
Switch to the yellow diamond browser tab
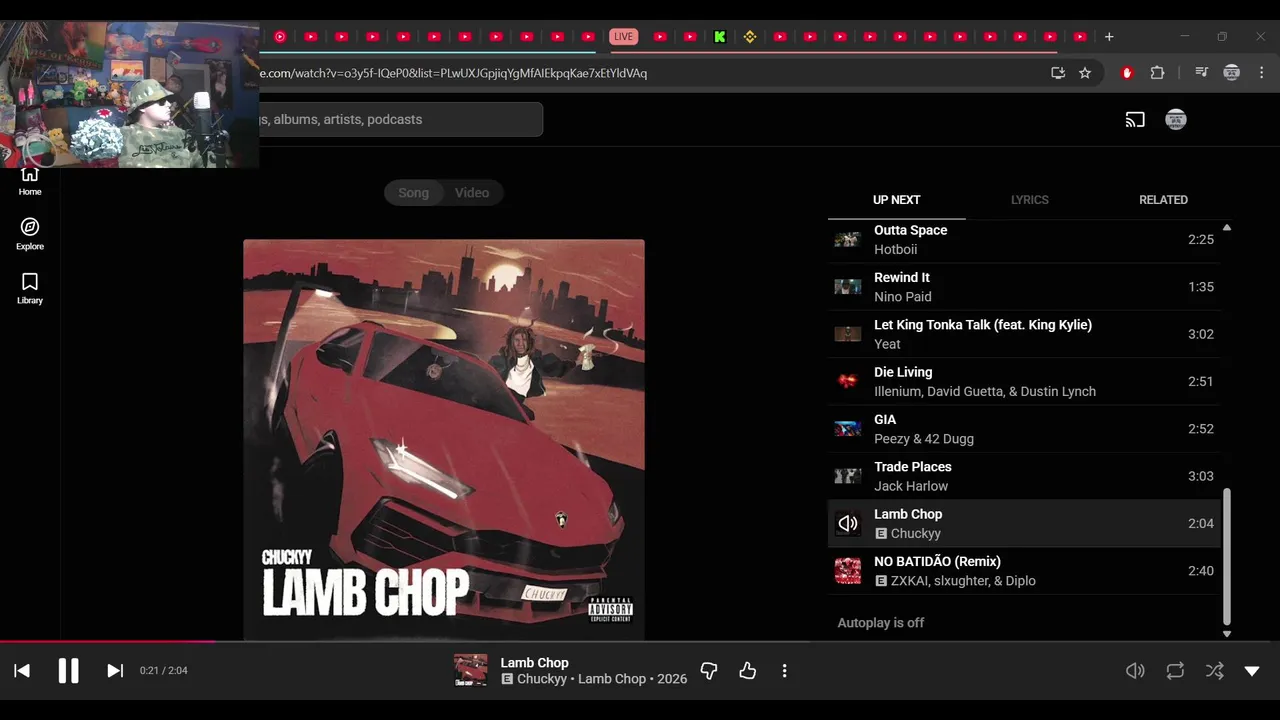(750, 37)
